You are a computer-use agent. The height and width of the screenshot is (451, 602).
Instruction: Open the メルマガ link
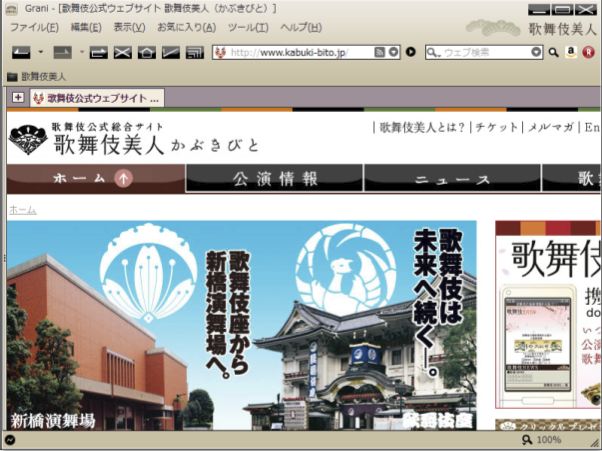[x=551, y=127]
